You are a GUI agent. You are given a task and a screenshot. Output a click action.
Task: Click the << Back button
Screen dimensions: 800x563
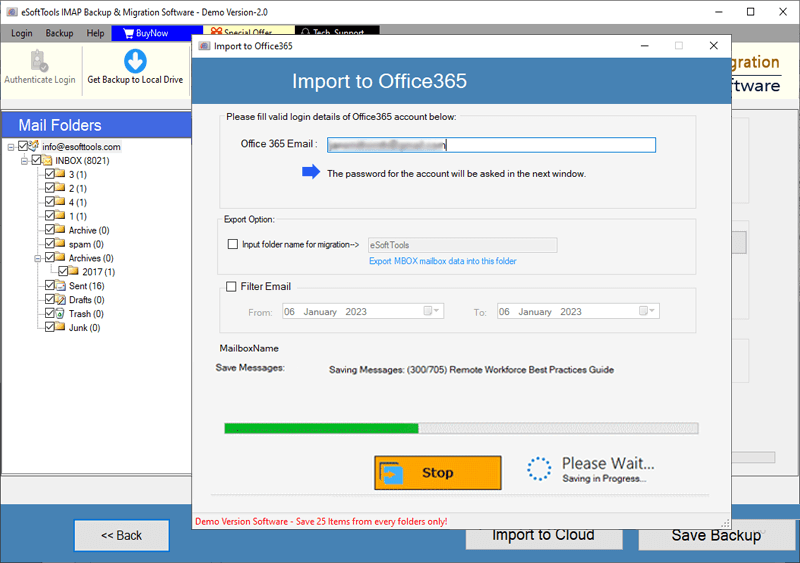[121, 535]
